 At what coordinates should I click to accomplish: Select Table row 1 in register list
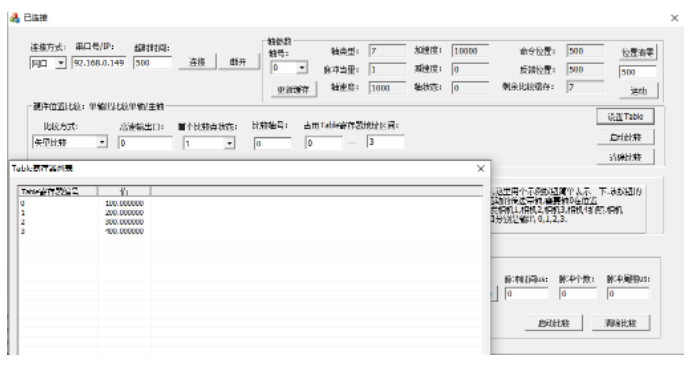(x=250, y=212)
